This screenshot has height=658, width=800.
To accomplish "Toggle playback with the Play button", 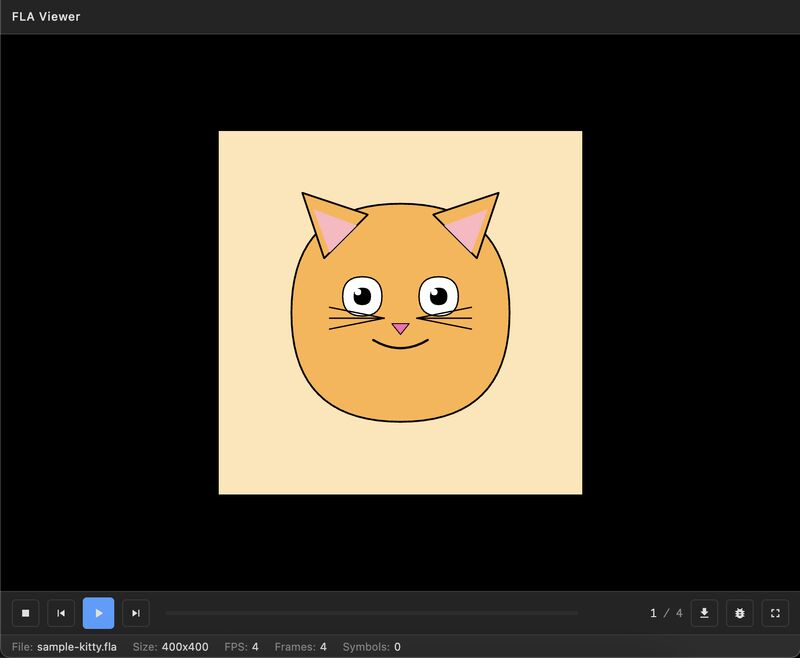I will tap(98, 613).
